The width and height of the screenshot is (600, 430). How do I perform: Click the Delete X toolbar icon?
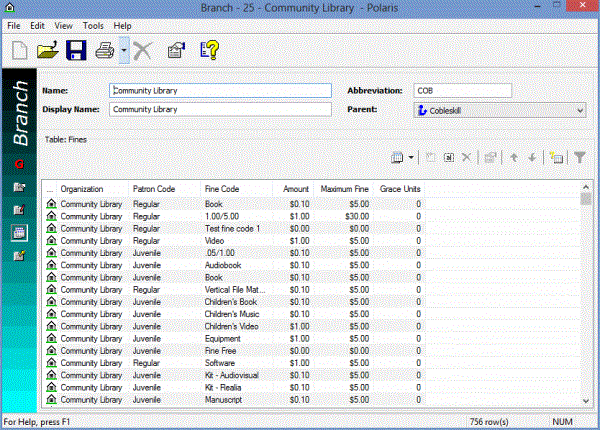click(x=143, y=50)
